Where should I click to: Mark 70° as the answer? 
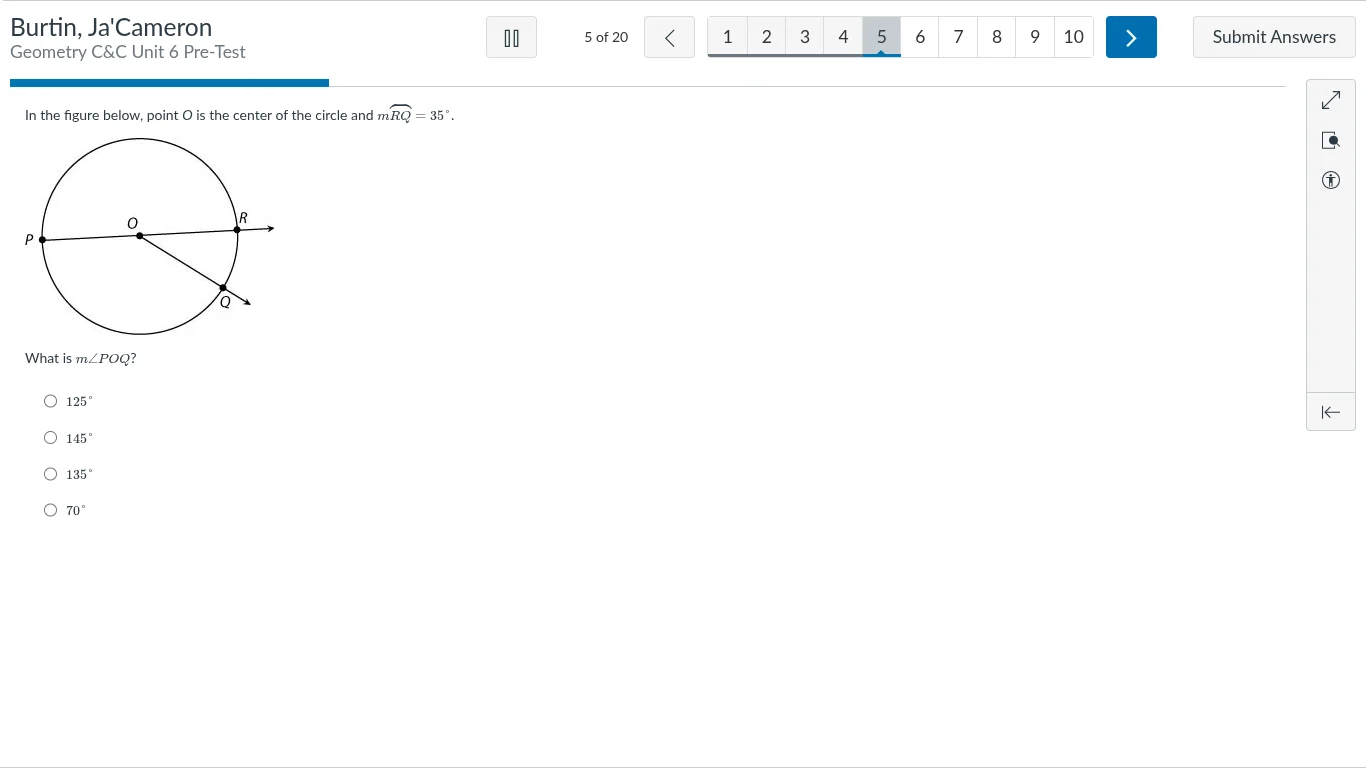[x=51, y=510]
